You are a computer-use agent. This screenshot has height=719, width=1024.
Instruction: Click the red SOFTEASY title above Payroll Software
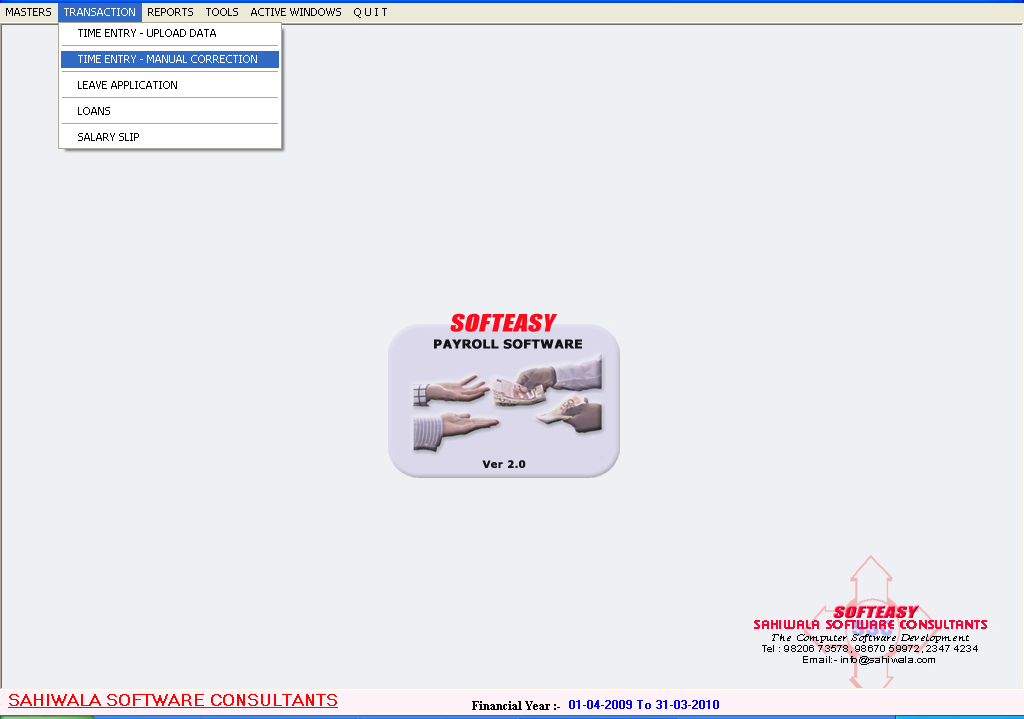pos(503,323)
